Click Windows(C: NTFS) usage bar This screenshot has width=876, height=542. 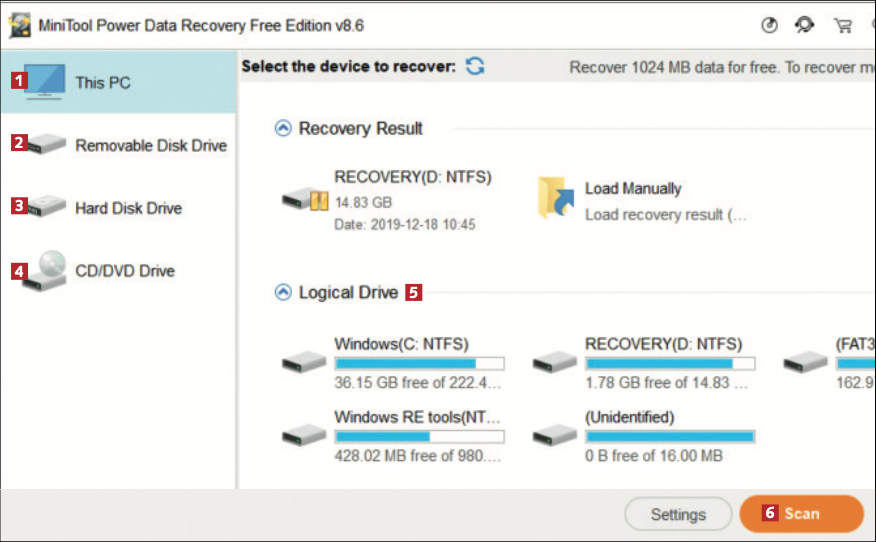point(419,364)
